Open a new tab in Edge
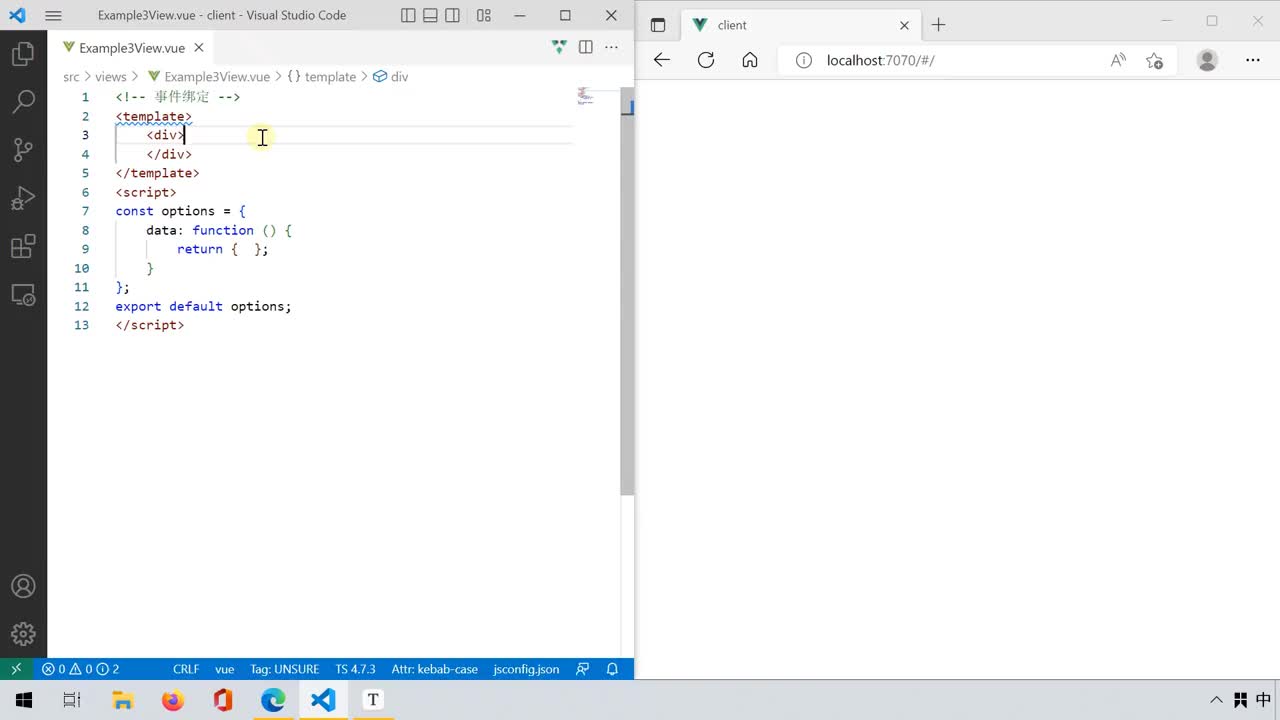The image size is (1280, 720). 938,25
